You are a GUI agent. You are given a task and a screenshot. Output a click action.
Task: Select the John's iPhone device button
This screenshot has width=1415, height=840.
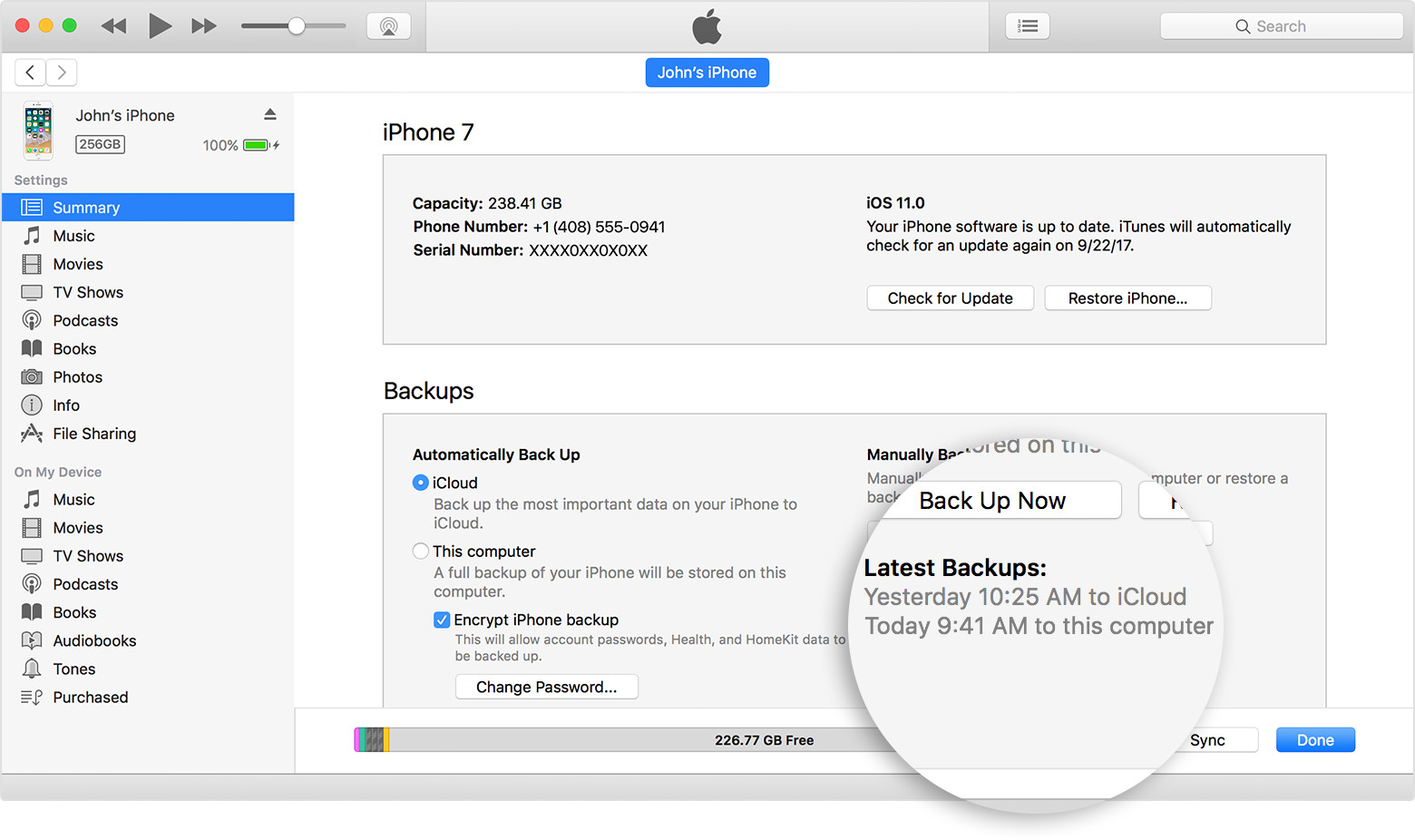pyautogui.click(x=707, y=73)
